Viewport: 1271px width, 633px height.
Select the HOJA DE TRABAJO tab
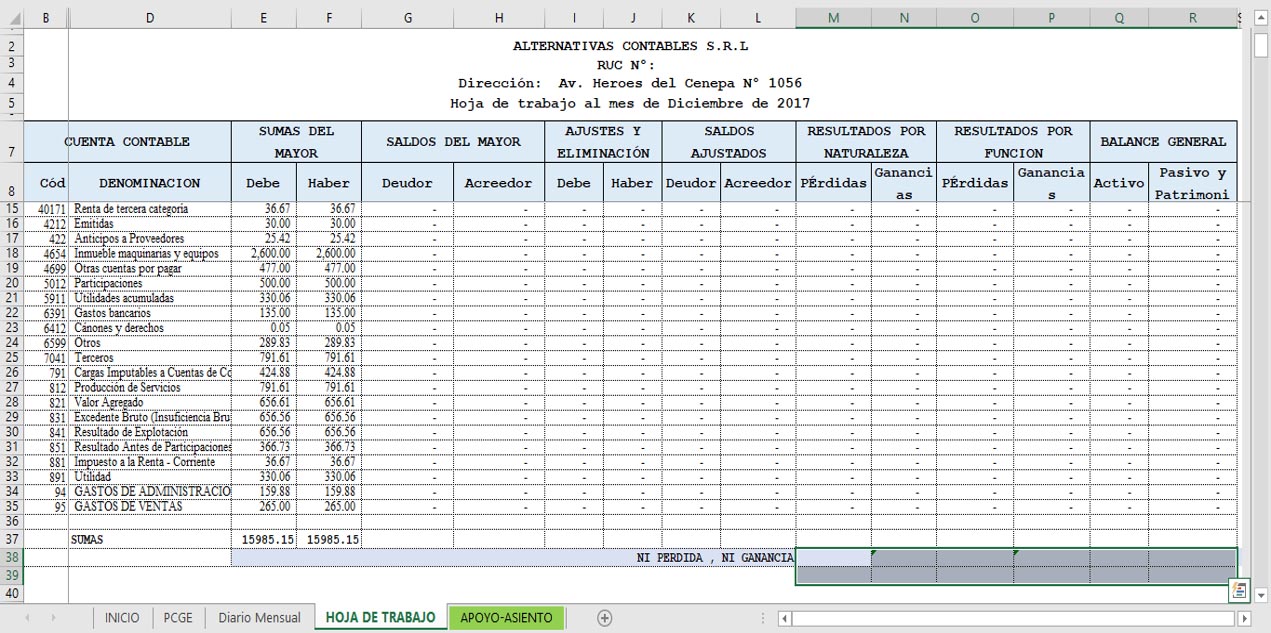click(380, 618)
